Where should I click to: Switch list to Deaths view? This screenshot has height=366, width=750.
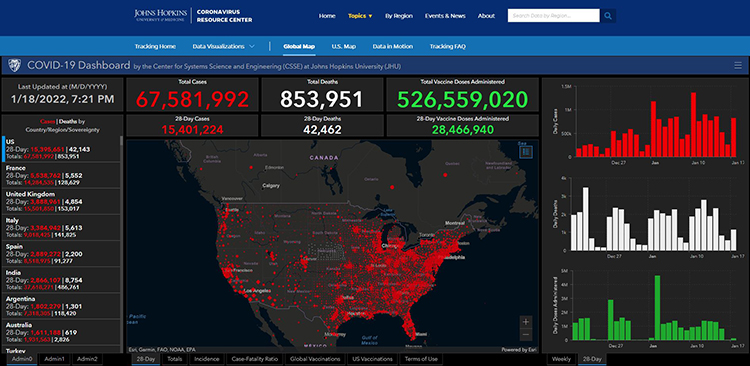click(x=65, y=121)
